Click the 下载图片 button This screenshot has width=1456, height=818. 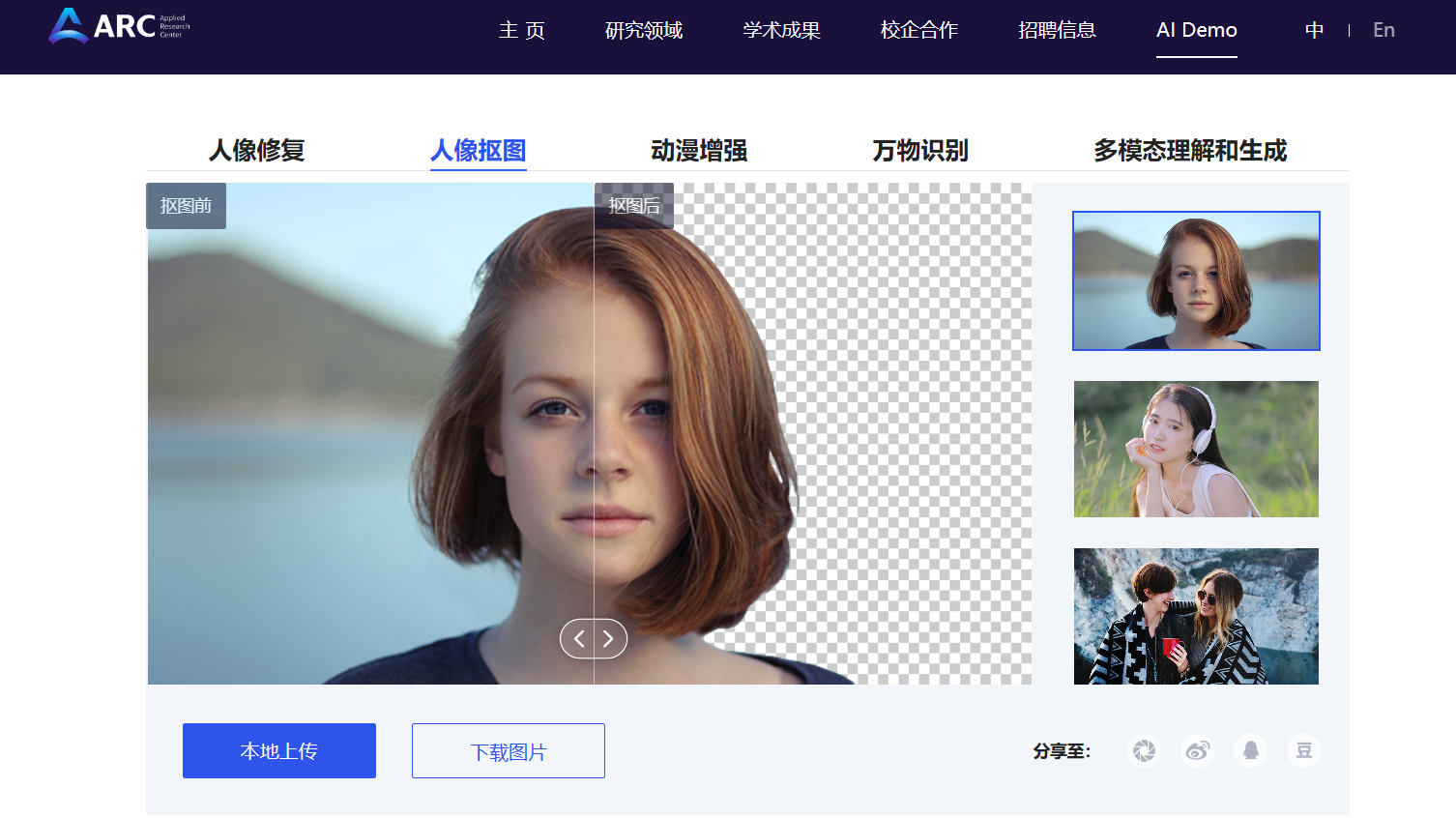click(x=509, y=750)
